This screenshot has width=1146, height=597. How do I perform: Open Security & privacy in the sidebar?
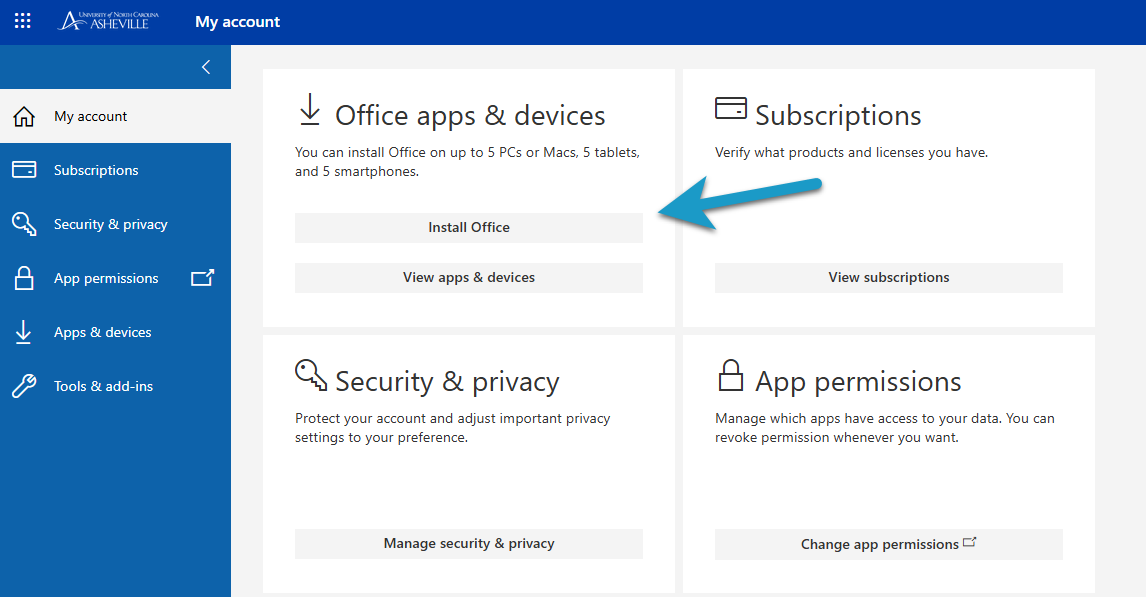point(115,224)
